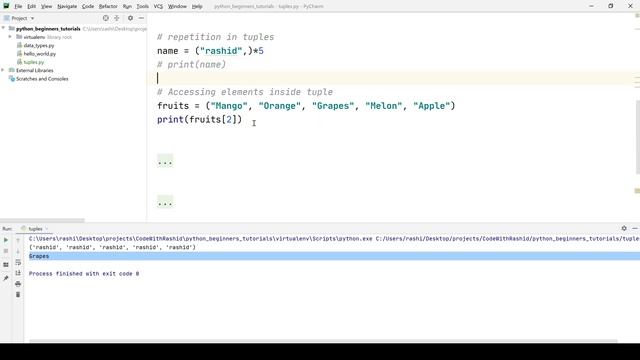Click the print(fruits[2]) code line
The height and width of the screenshot is (360, 640).
(200, 120)
